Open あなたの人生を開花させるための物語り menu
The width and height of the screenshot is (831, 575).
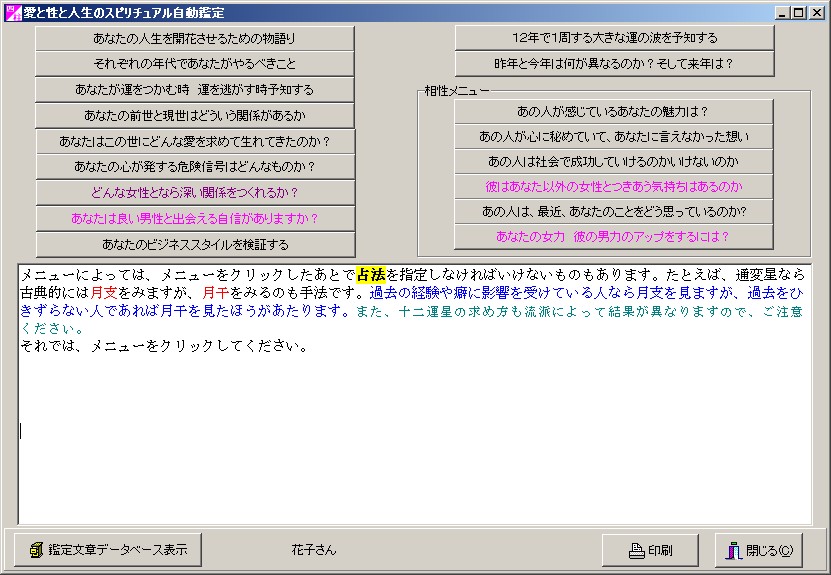coord(195,38)
